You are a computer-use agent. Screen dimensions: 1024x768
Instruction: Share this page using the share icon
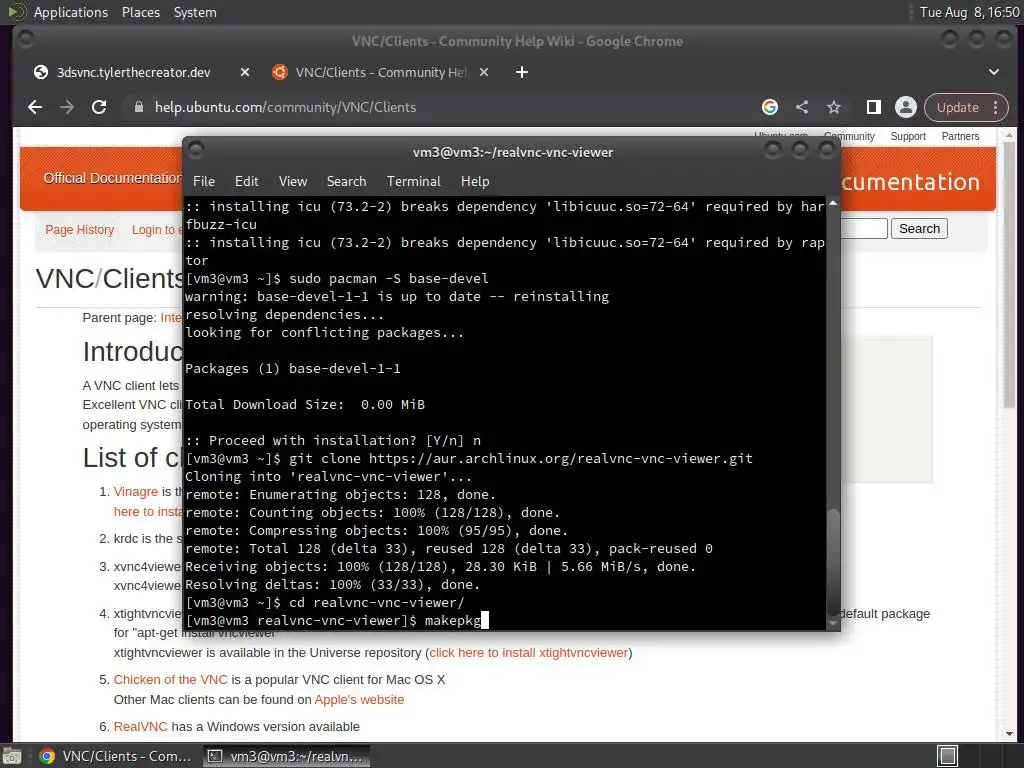[802, 107]
